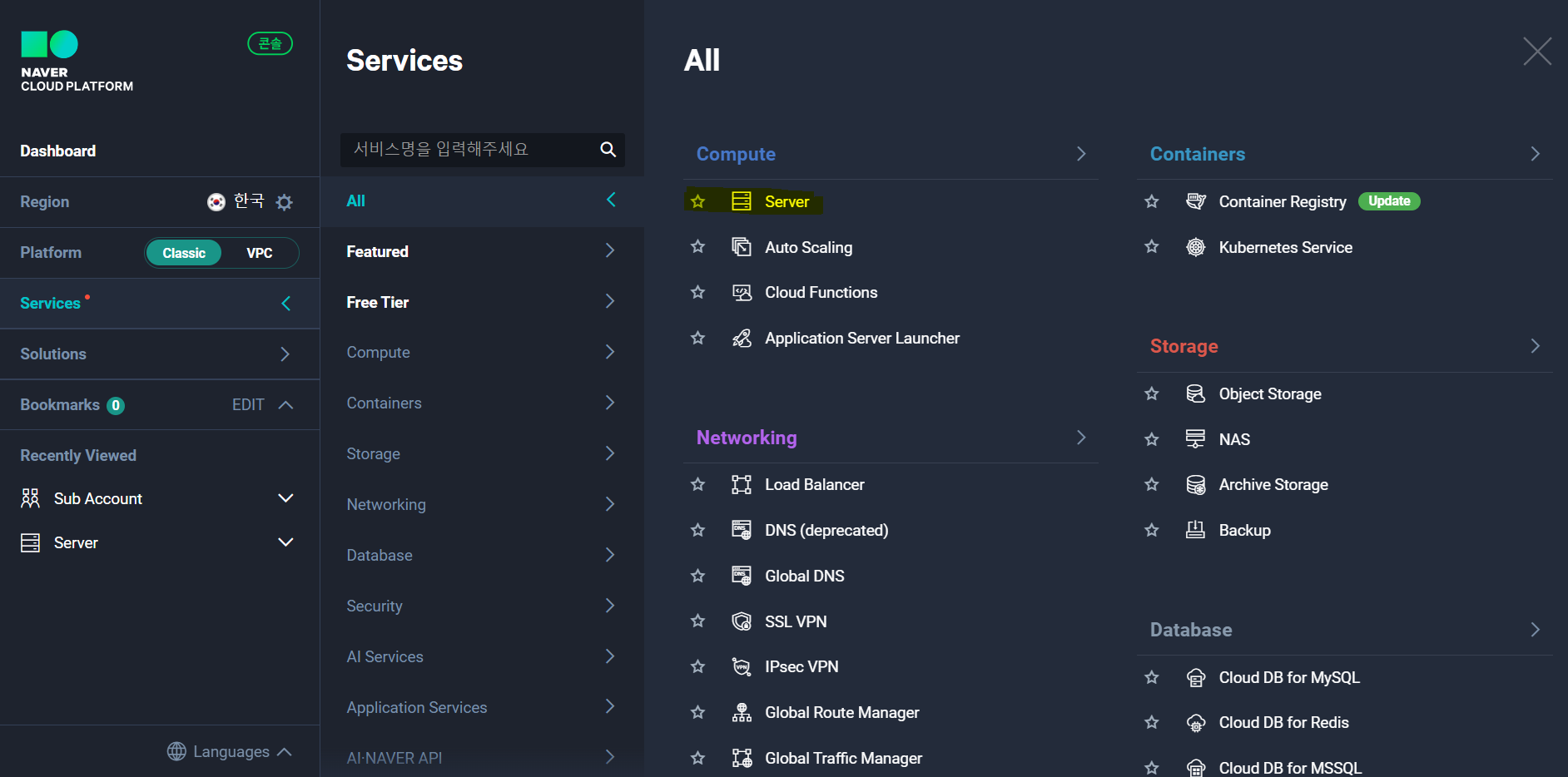The width and height of the screenshot is (1568, 777).
Task: Click the Global Traffic Manager icon
Action: pyautogui.click(x=741, y=758)
